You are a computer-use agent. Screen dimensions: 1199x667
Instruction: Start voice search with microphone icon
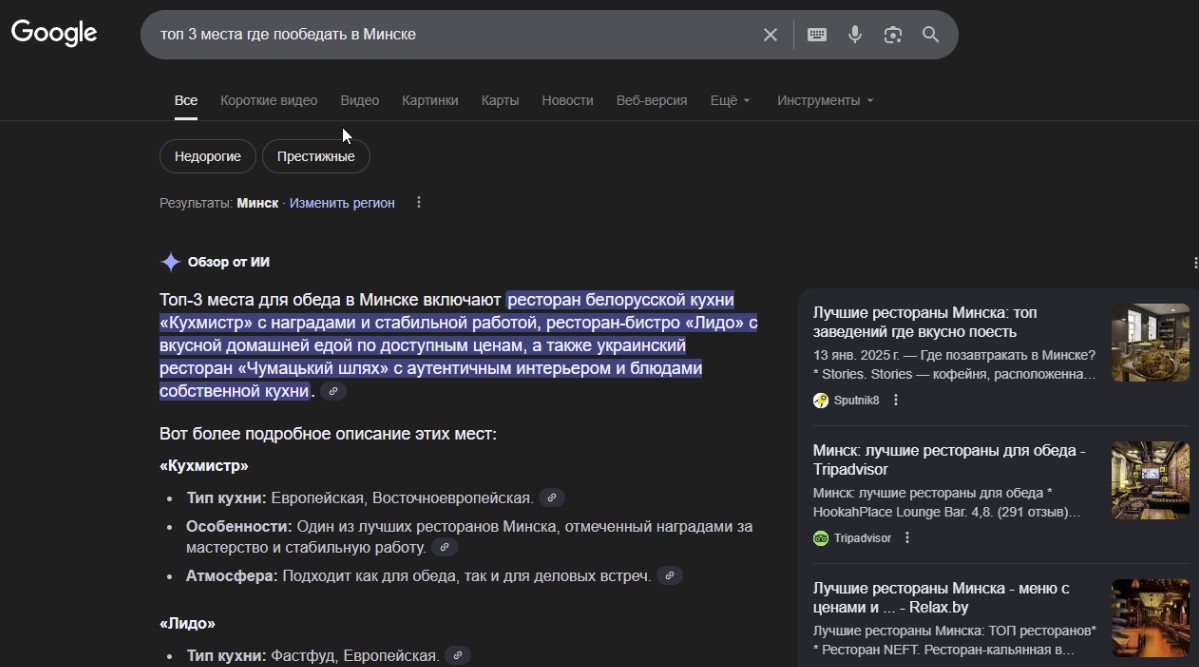click(x=855, y=35)
